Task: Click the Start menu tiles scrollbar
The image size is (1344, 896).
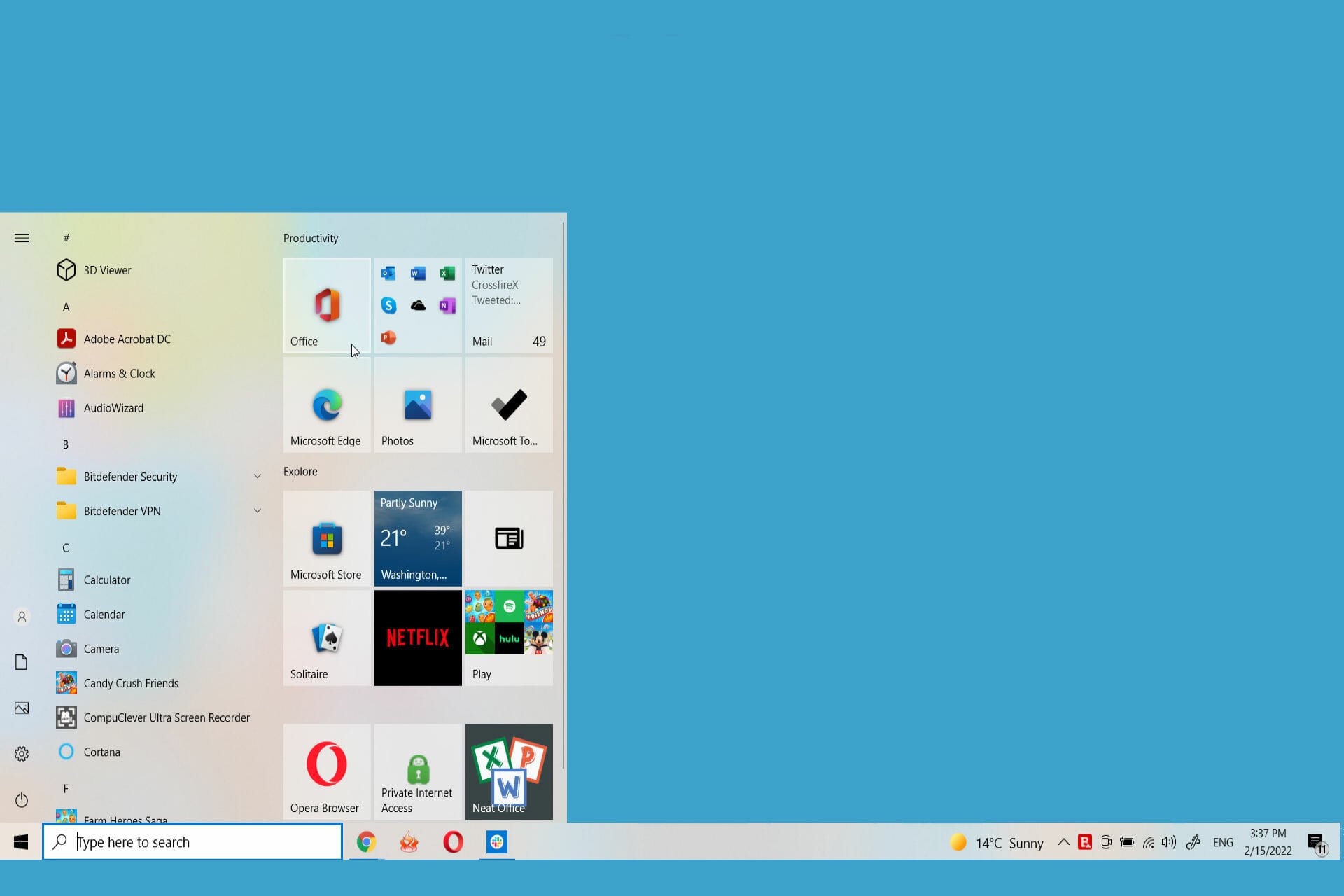Action: 563,496
